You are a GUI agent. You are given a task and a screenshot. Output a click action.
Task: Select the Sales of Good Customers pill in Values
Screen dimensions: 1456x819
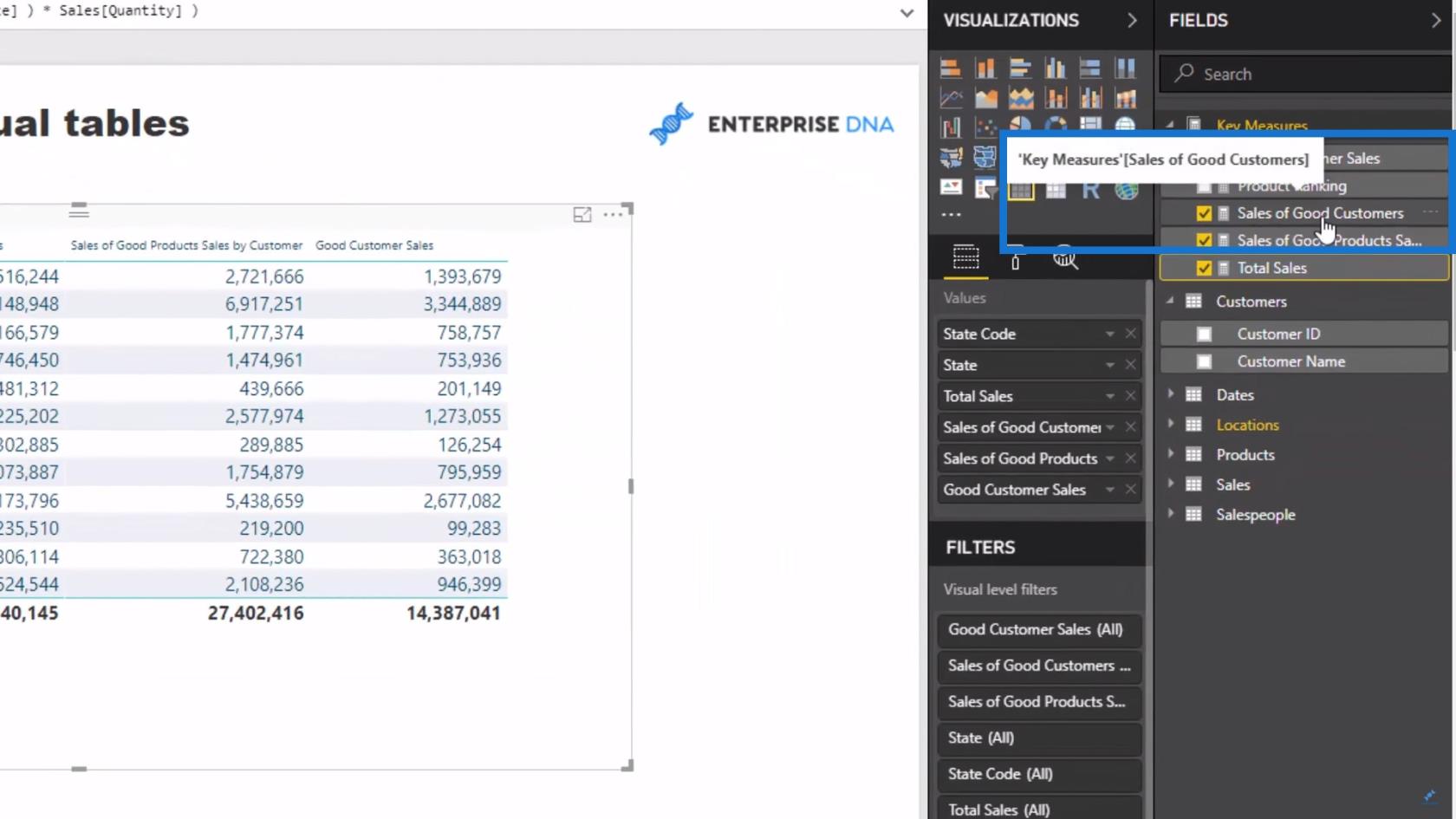[1039, 427]
